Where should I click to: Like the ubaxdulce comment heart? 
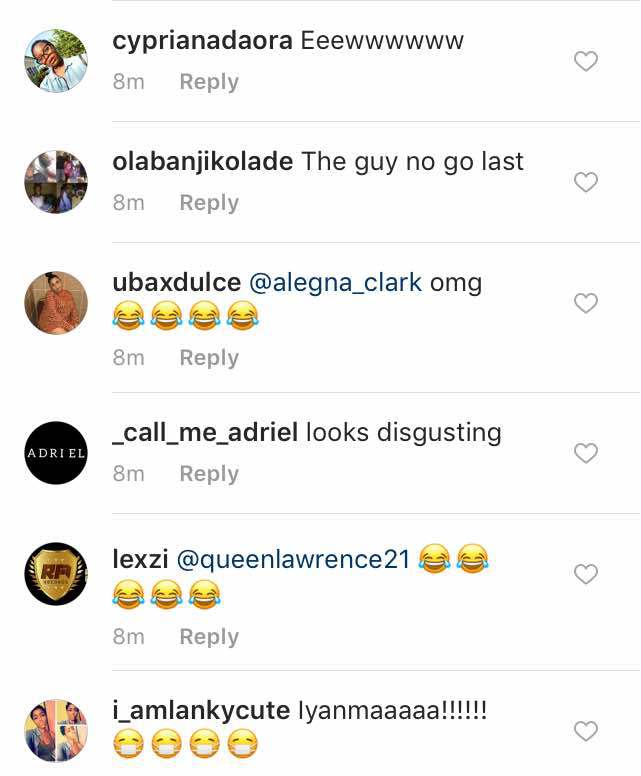[x=586, y=303]
